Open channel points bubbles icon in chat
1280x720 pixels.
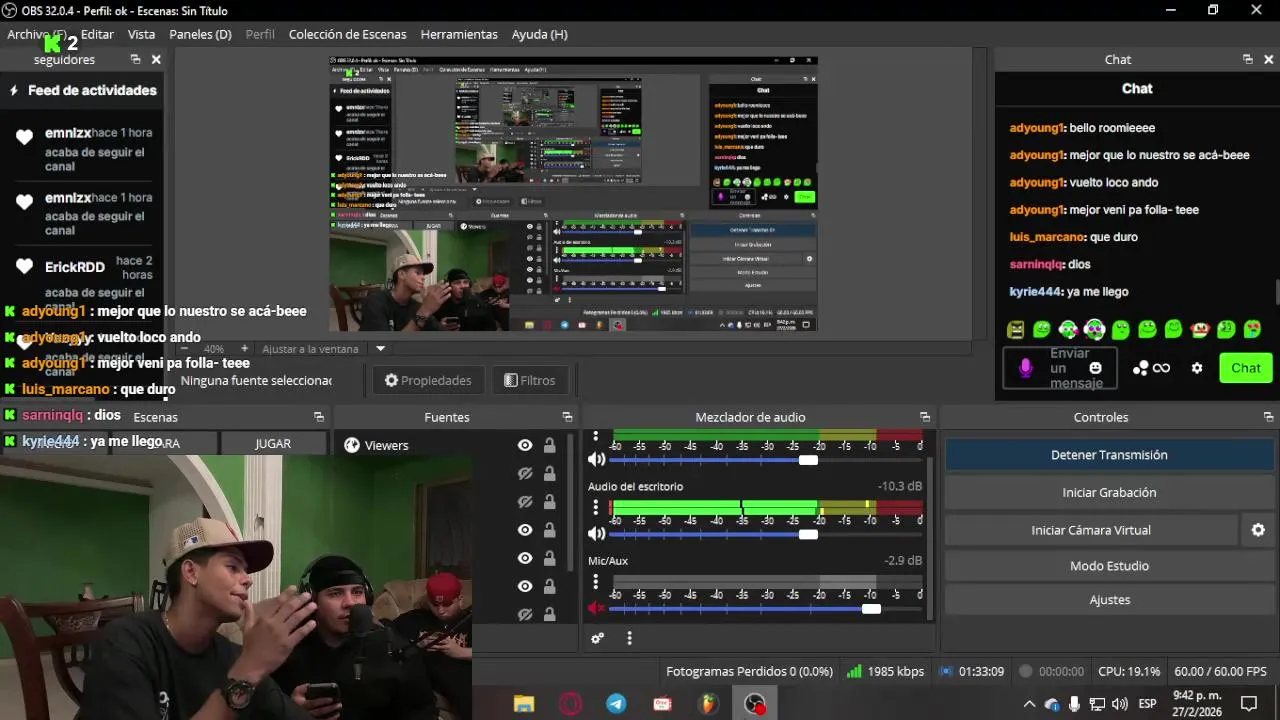[x=1140, y=368]
